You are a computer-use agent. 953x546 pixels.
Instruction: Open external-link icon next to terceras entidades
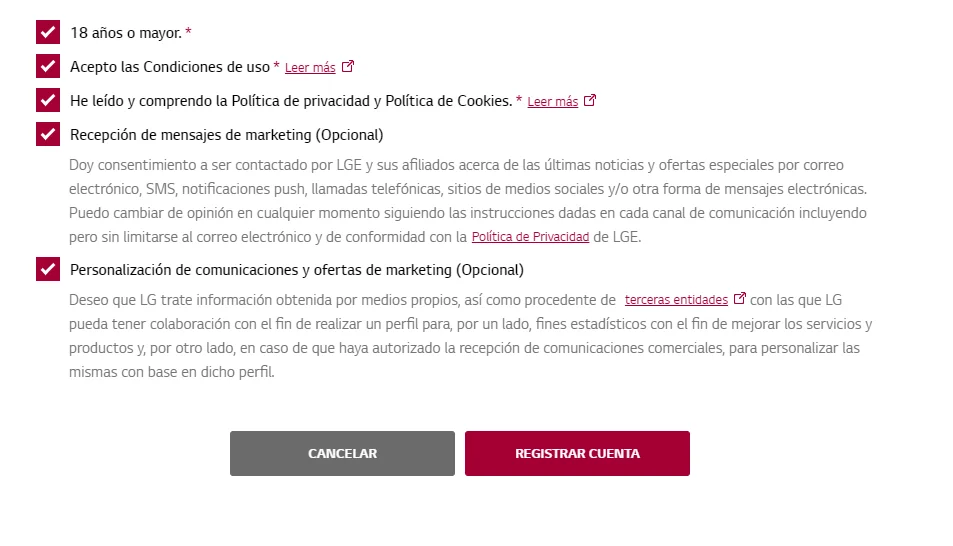point(740,298)
